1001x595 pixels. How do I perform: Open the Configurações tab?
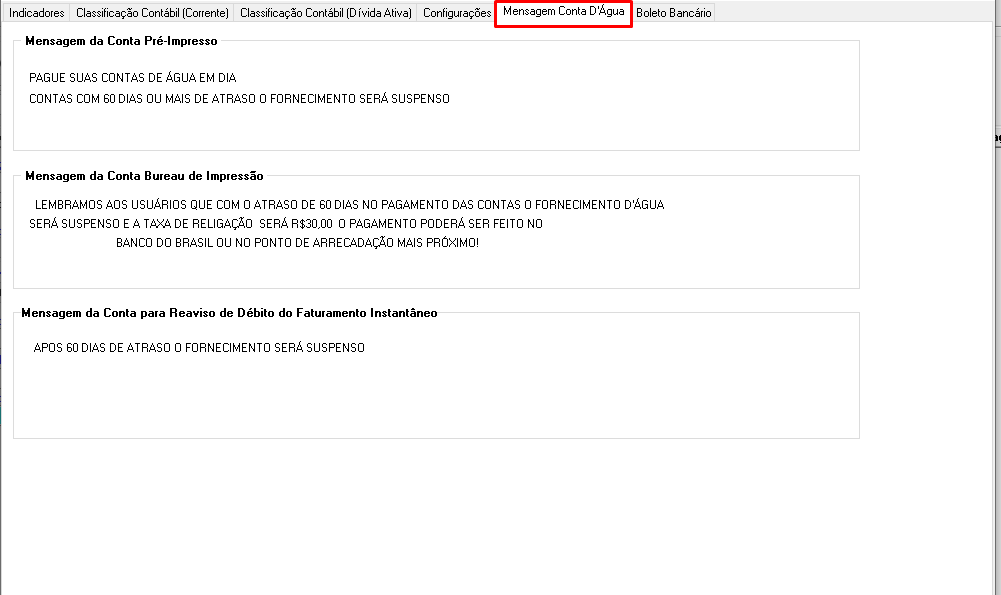(x=456, y=13)
